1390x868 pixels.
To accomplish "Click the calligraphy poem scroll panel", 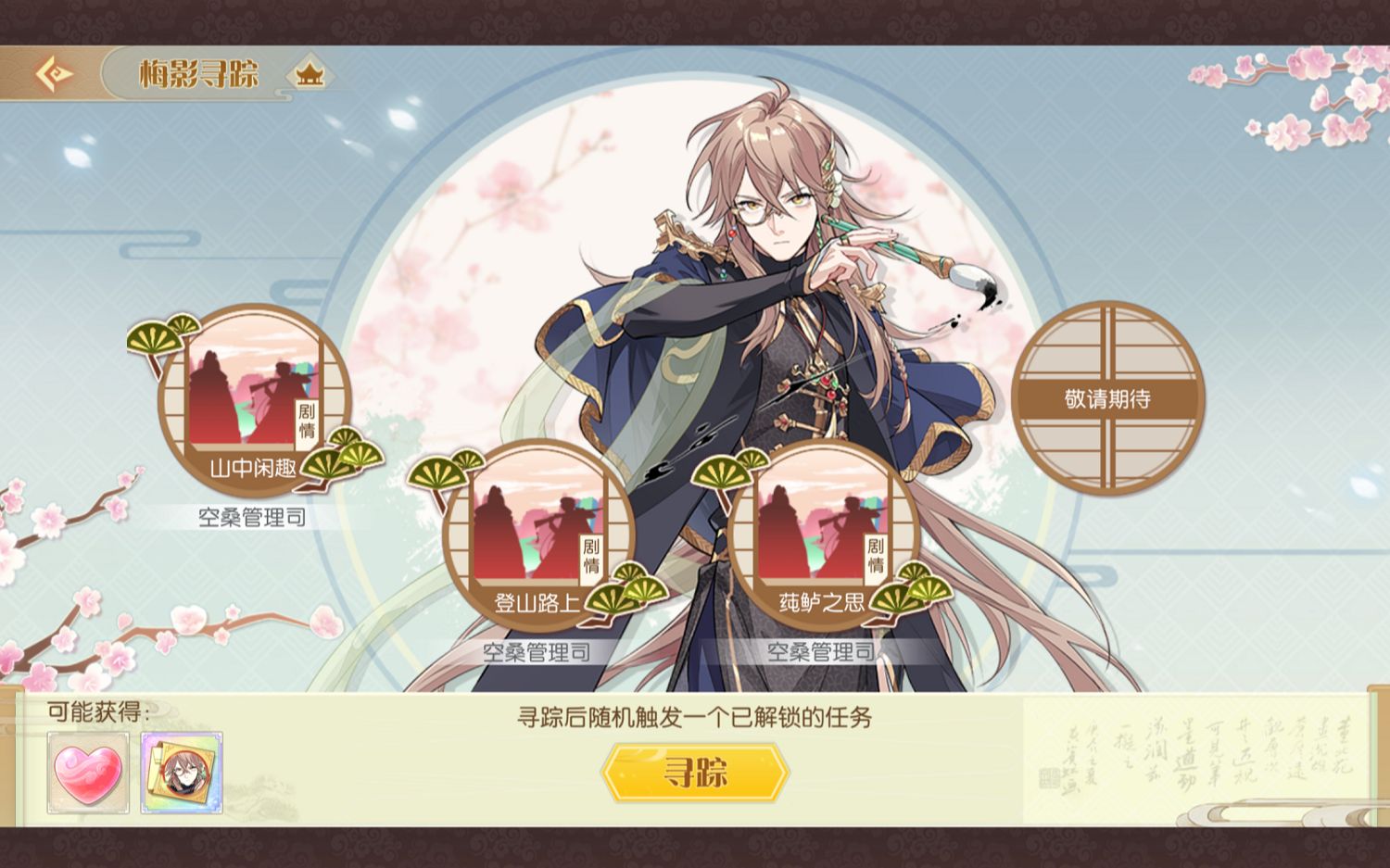I will click(x=1195, y=758).
